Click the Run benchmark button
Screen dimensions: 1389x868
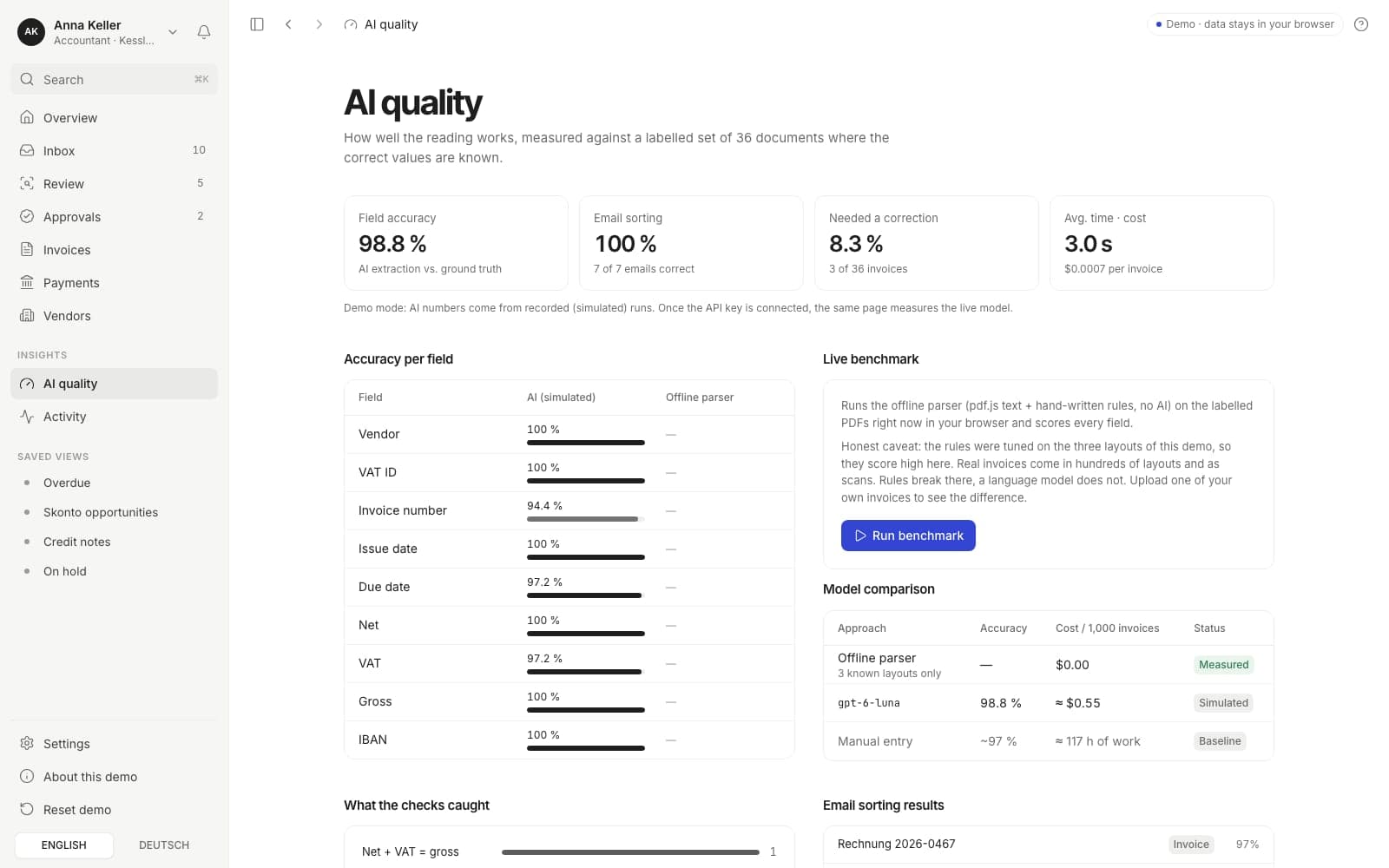click(908, 536)
